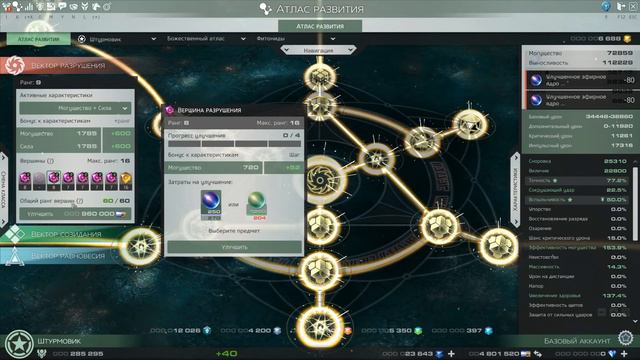
Task: Click the Сила 1785 bonus row
Action: (x=75, y=146)
